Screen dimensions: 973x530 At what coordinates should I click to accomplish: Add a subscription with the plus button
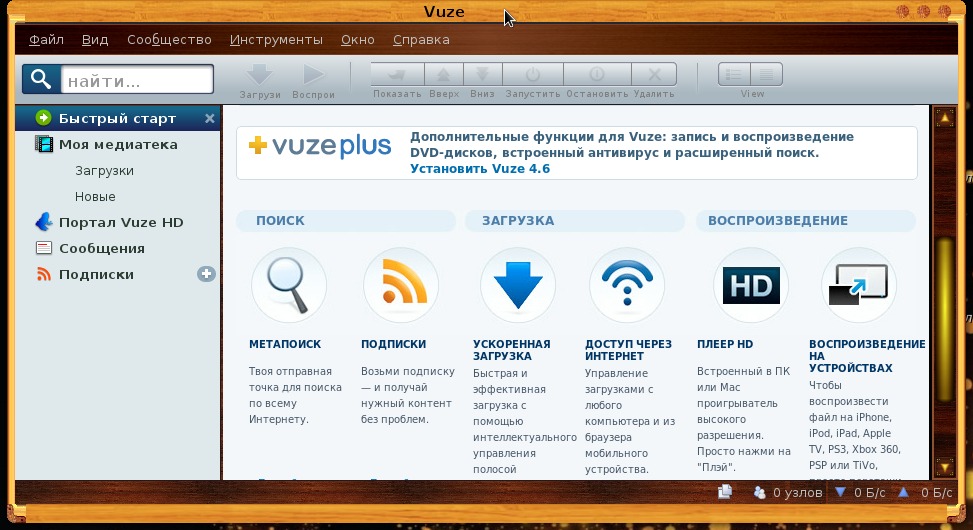pos(206,274)
